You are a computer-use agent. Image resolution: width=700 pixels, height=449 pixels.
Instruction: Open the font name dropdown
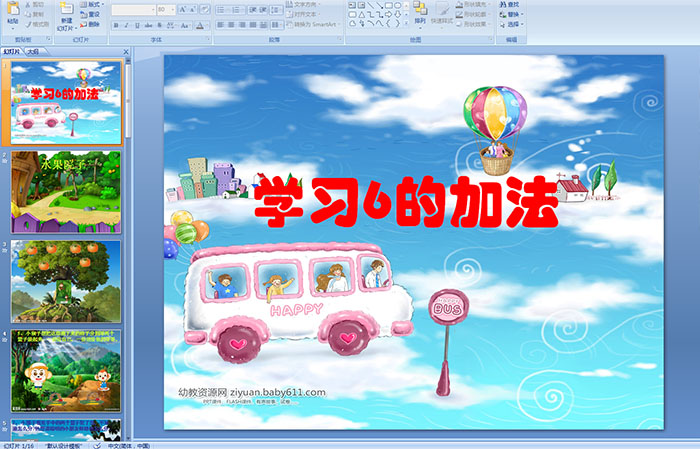[153, 9]
